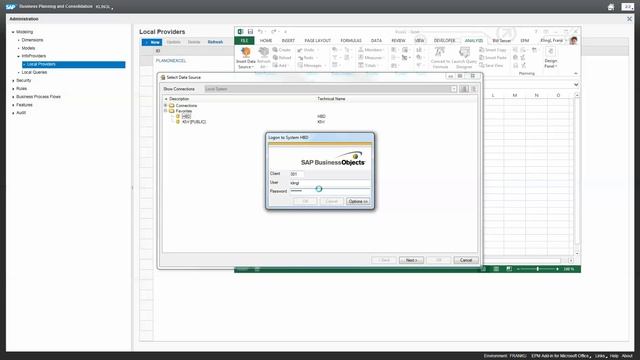The image size is (640, 360).
Task: Expand the Rules tree node
Action: tap(13, 89)
